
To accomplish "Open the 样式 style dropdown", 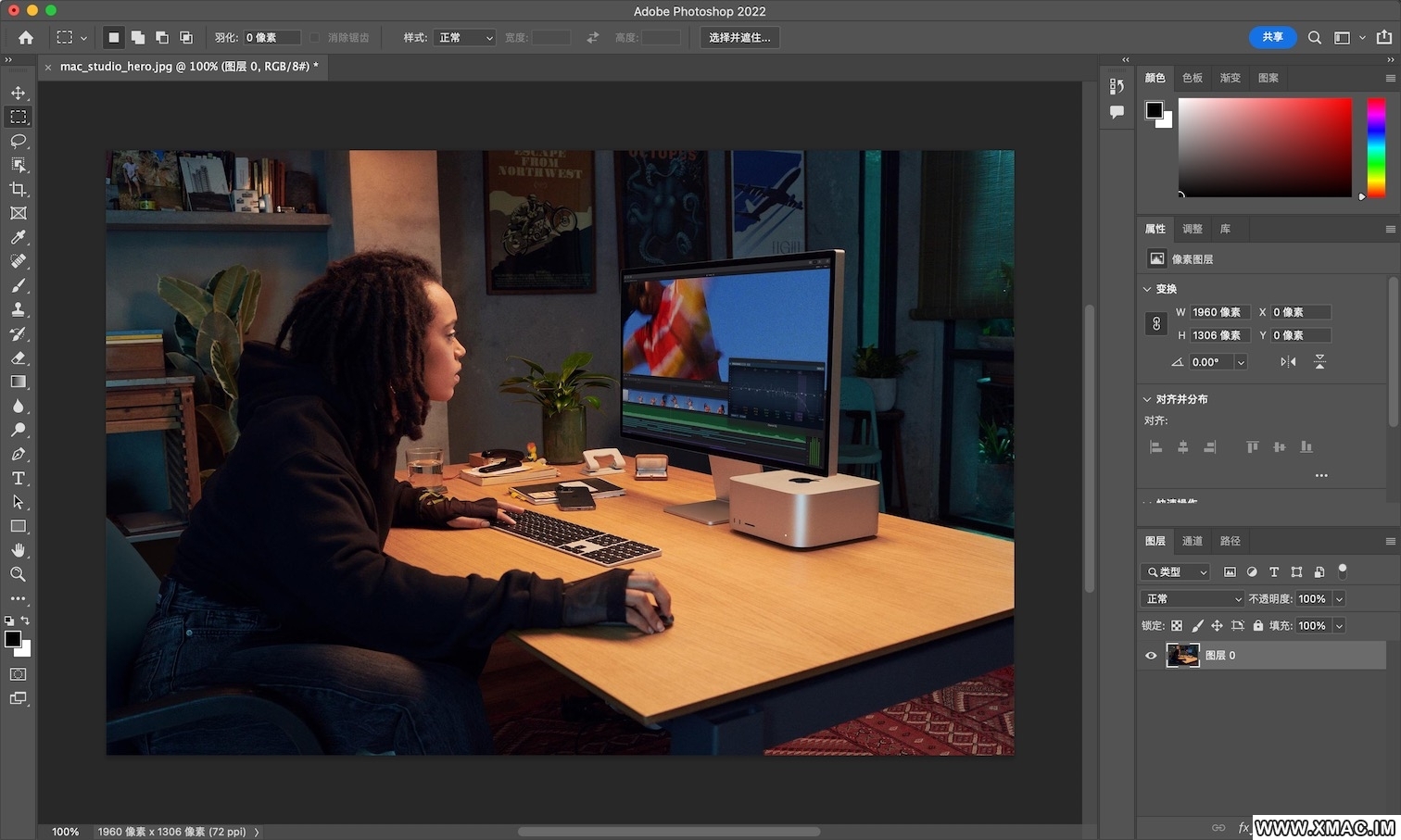I will click(465, 38).
